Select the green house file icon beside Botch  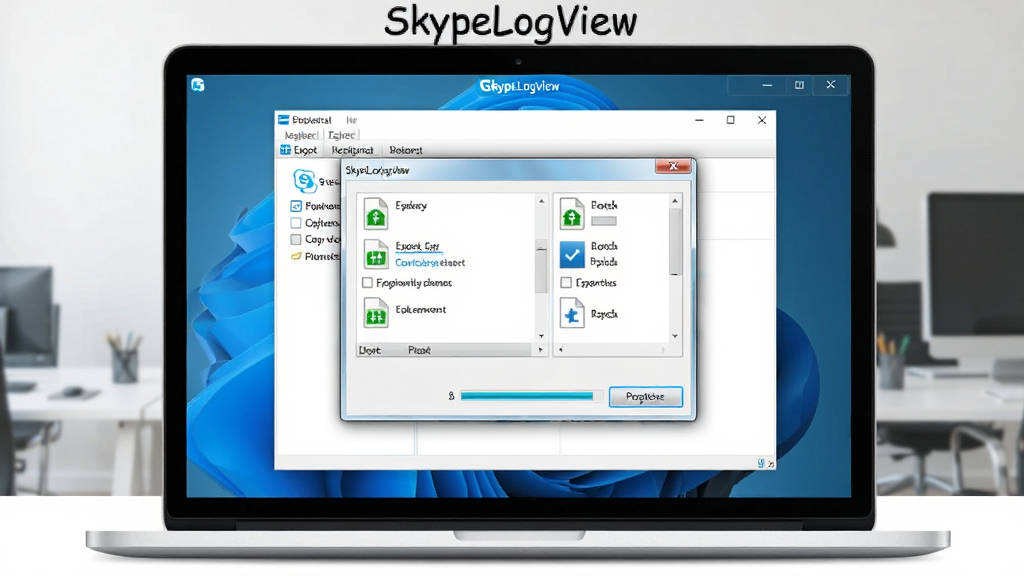click(571, 213)
